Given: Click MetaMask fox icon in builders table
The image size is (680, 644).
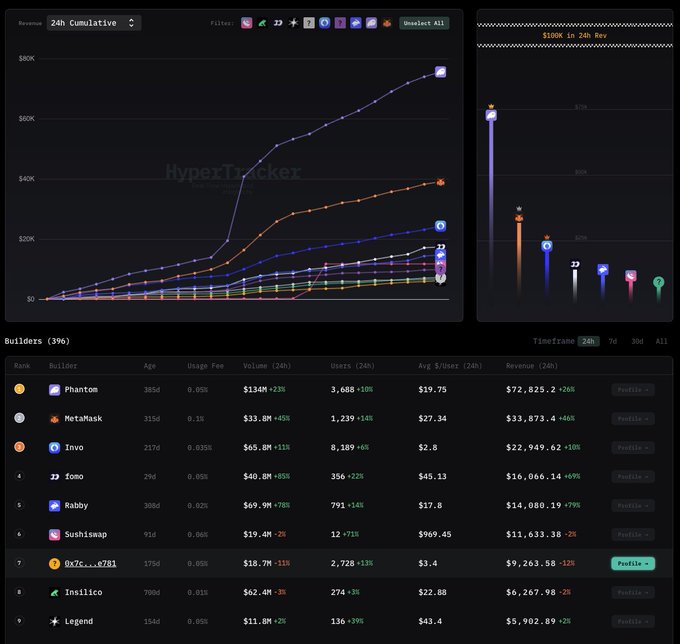Looking at the screenshot, I should pos(54,418).
